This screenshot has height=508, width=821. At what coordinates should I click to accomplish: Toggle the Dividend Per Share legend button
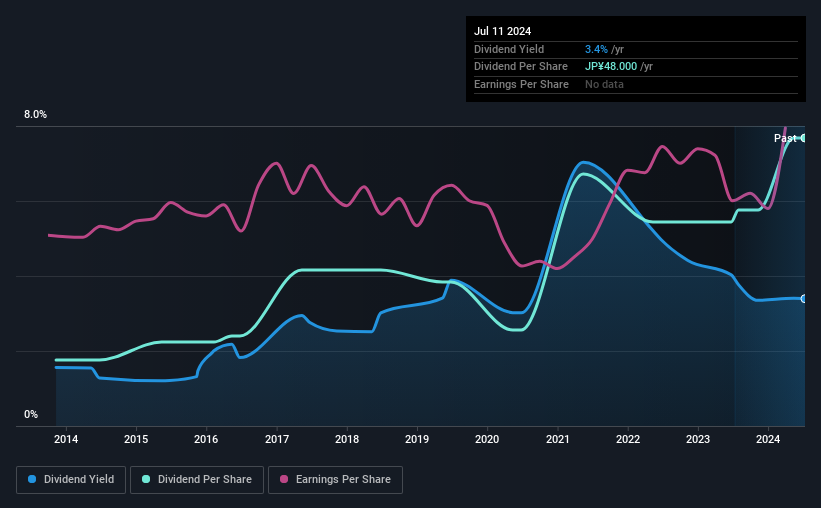(197, 480)
